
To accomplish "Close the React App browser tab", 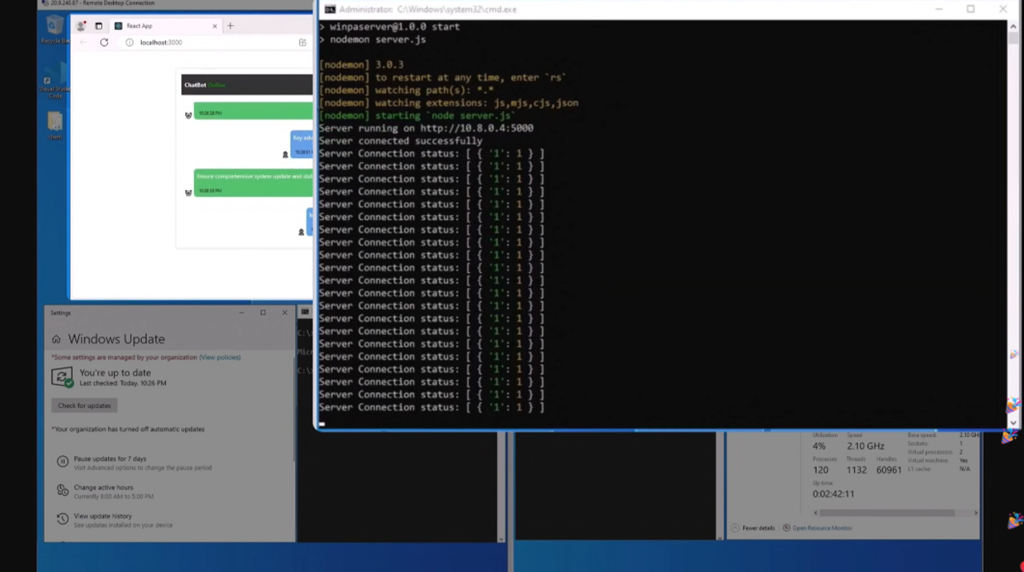I will point(213,26).
